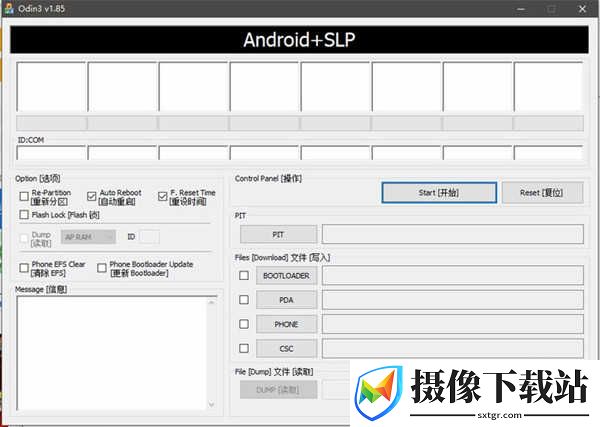Uncheck the Auto Reboot option
The image size is (600, 427).
pyautogui.click(x=91, y=197)
